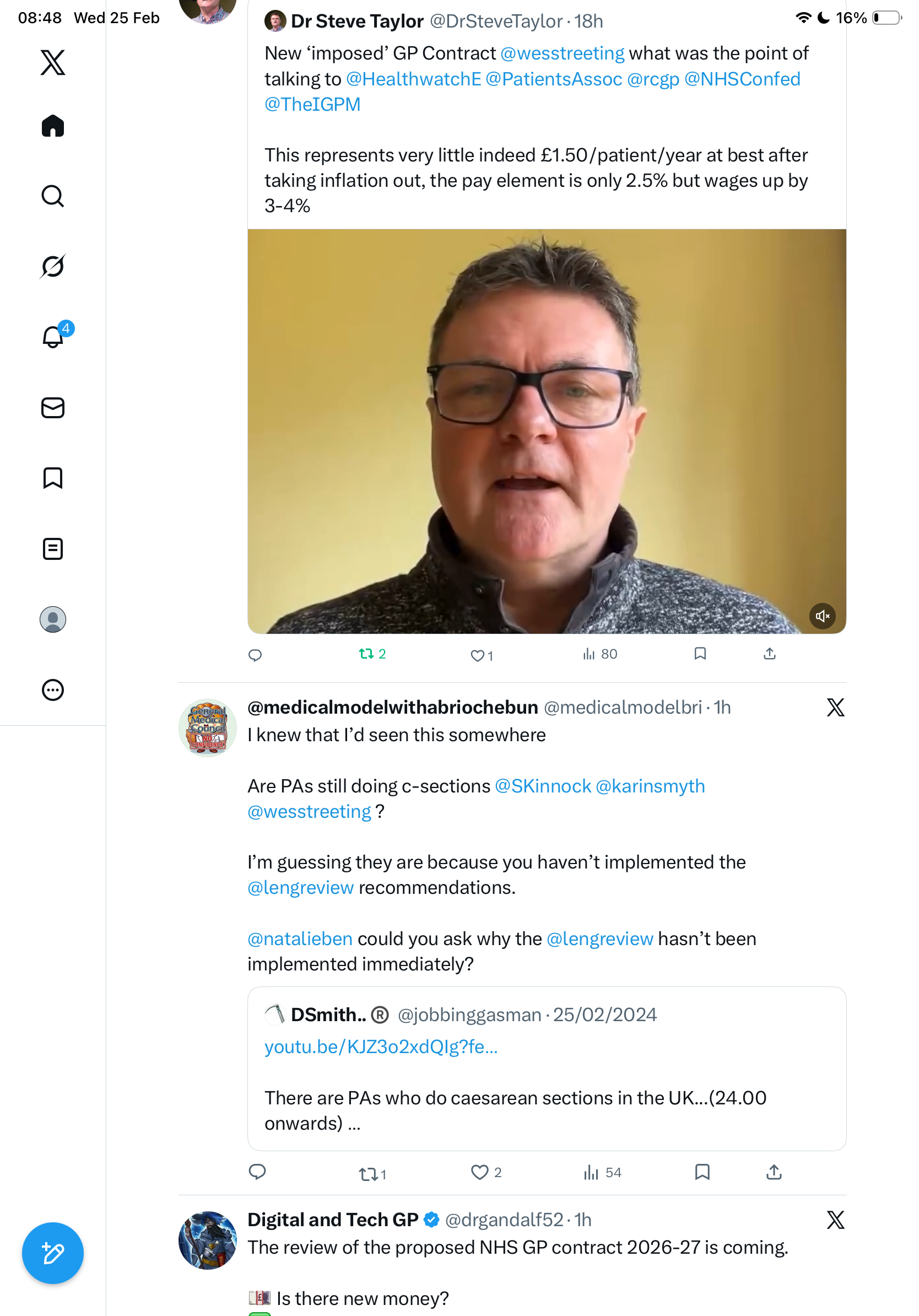Open the Home feed icon
This screenshot has width=919, height=1316.
[x=53, y=126]
